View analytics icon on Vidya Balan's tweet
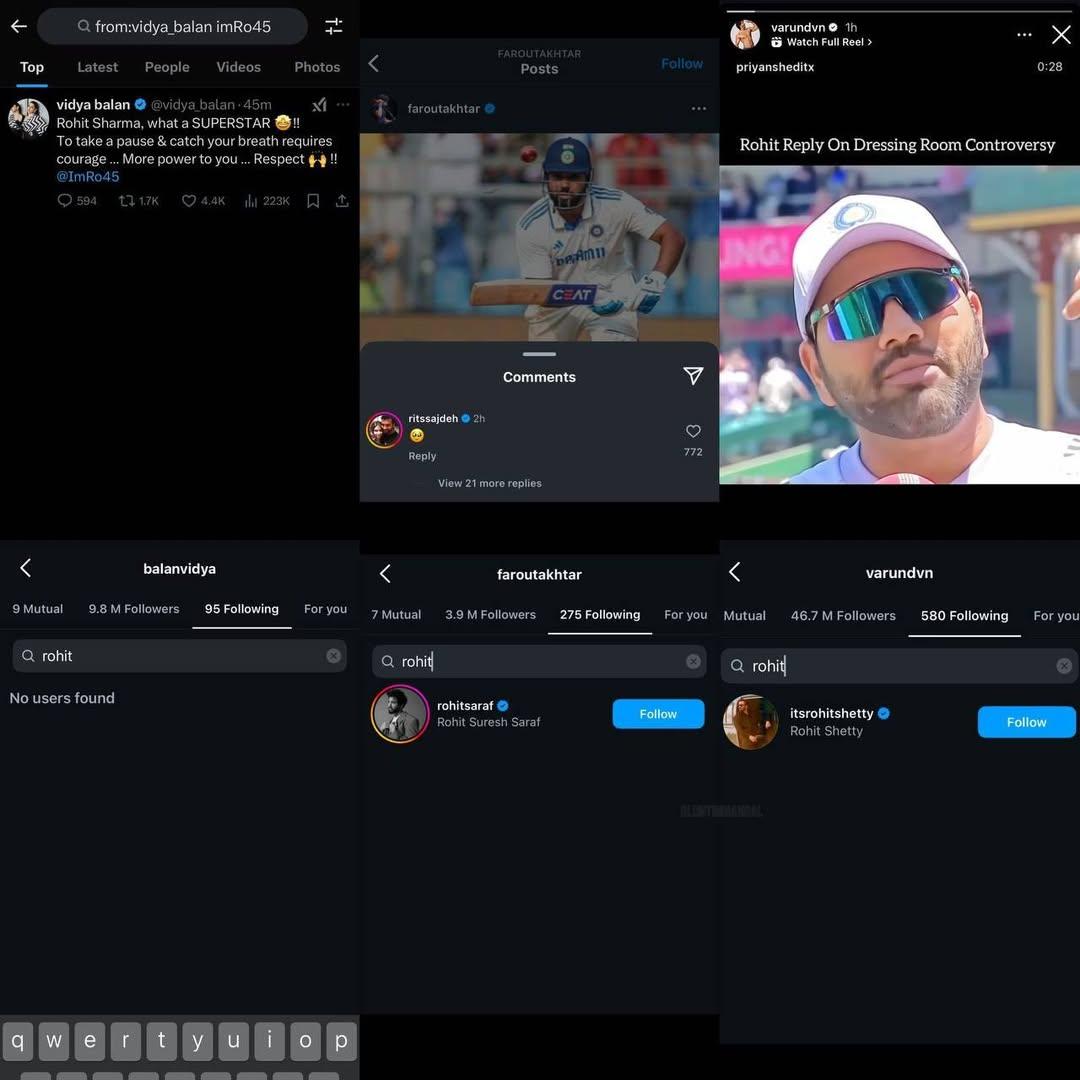 point(253,200)
